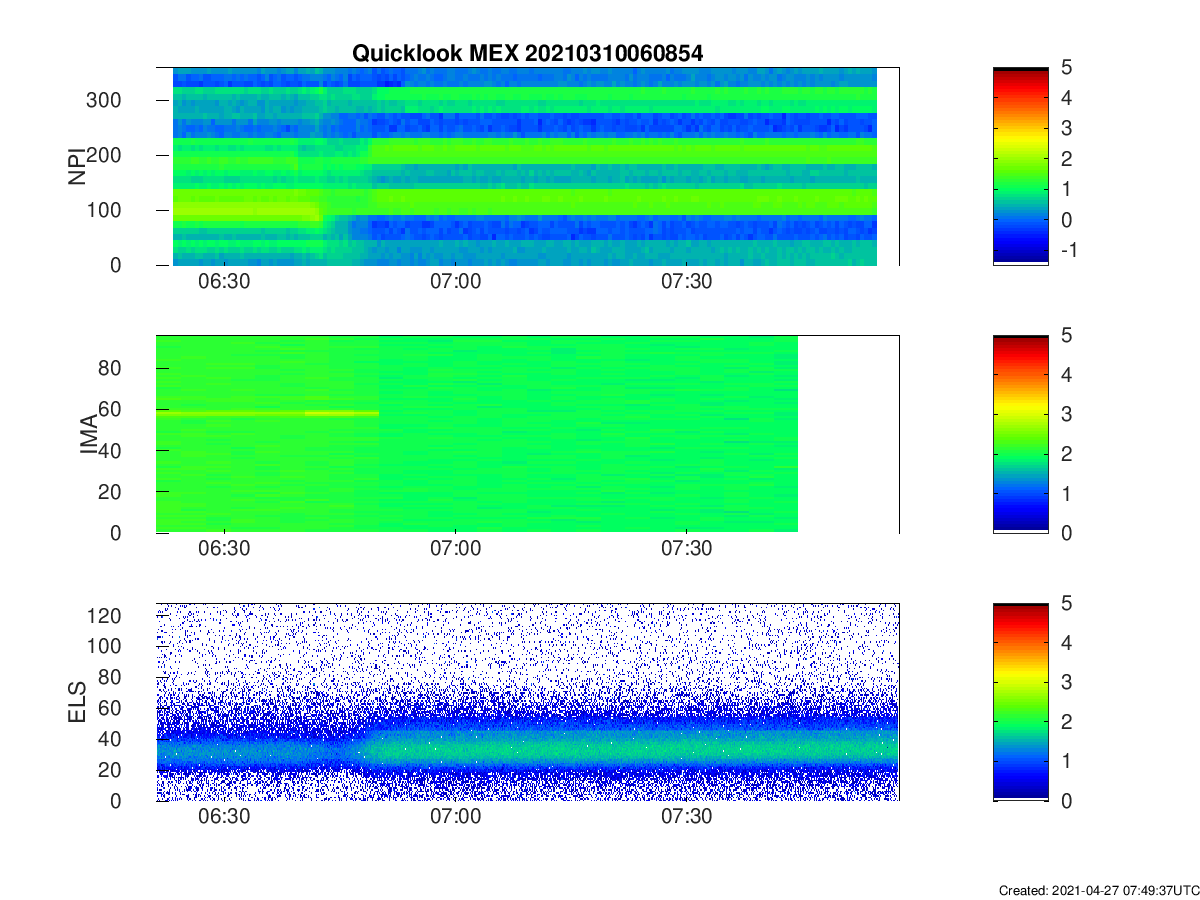
Task: Select the ELS spectrogram panel
Action: (x=527, y=702)
